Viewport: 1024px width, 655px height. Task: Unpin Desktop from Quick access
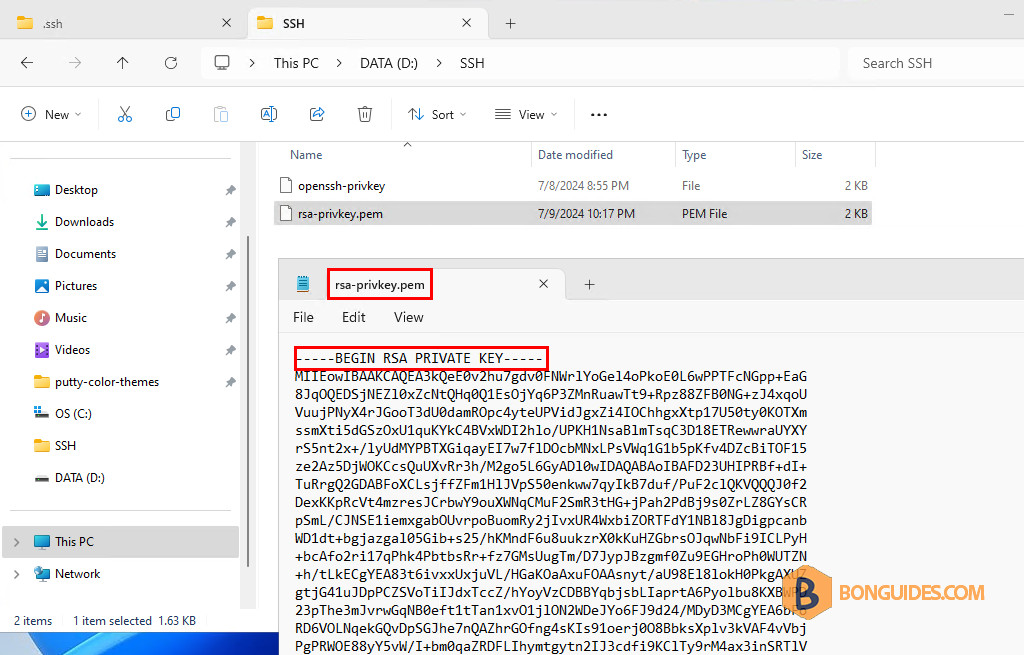tap(231, 190)
